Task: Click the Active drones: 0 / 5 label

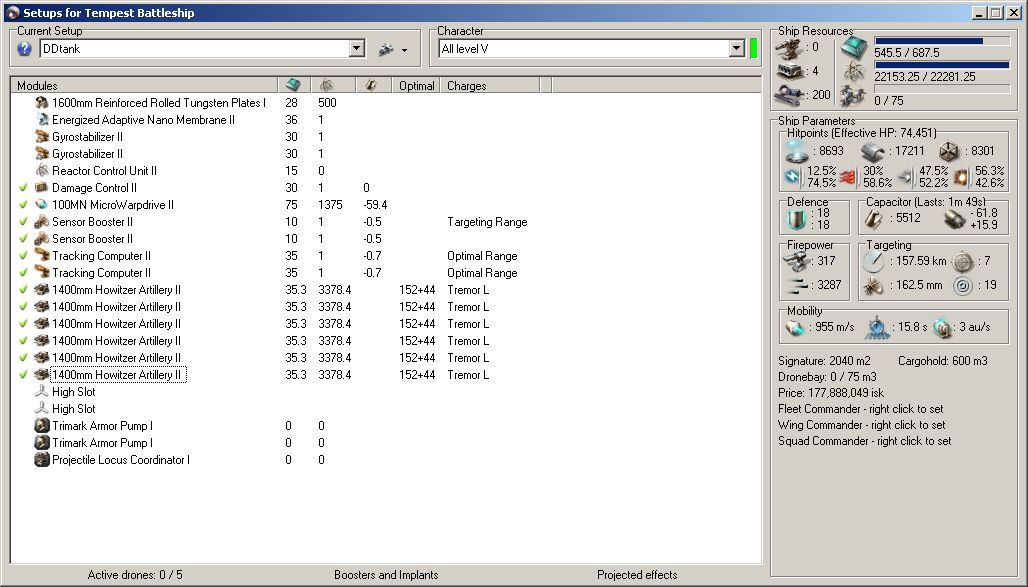Action: tap(135, 575)
